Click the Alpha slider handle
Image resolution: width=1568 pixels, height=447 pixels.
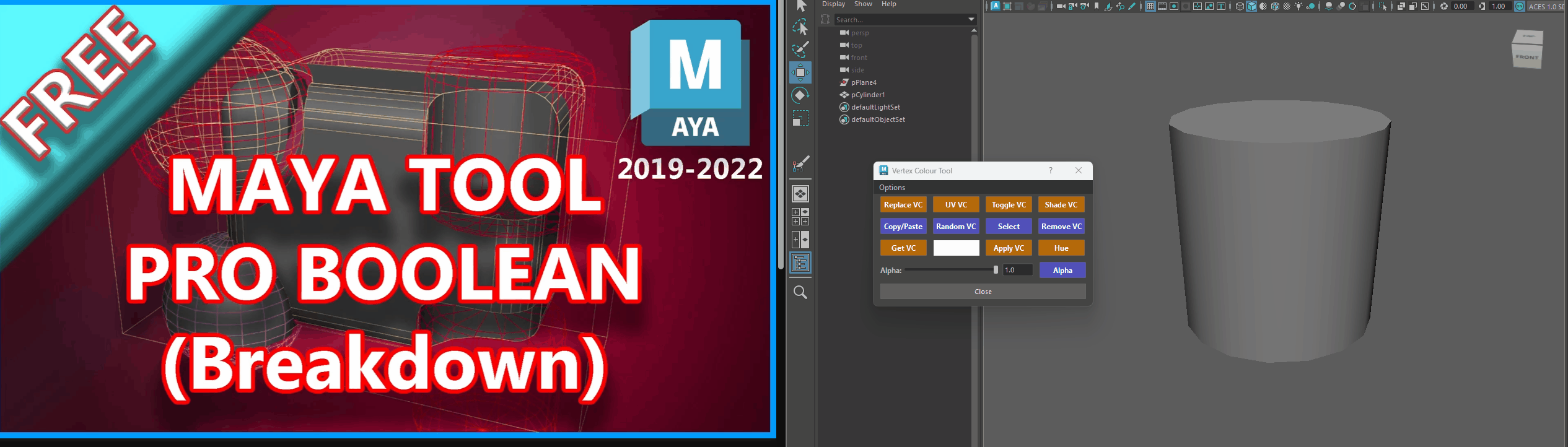tap(996, 270)
